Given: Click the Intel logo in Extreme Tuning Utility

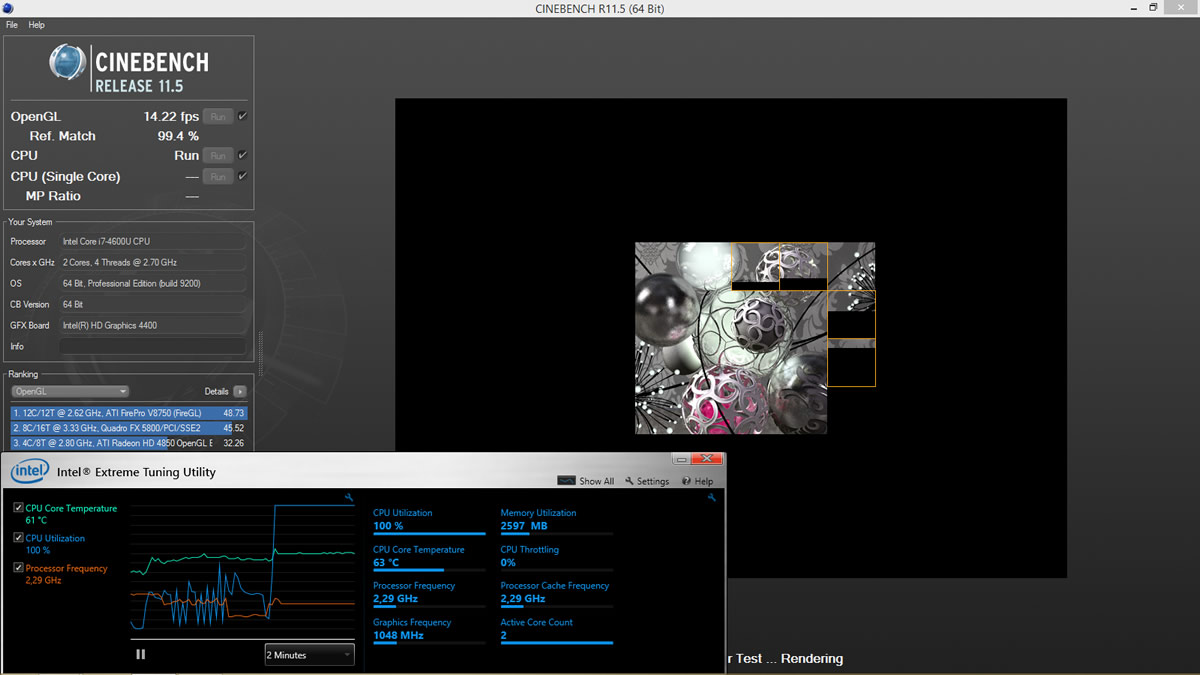Looking at the screenshot, I should click(30, 471).
